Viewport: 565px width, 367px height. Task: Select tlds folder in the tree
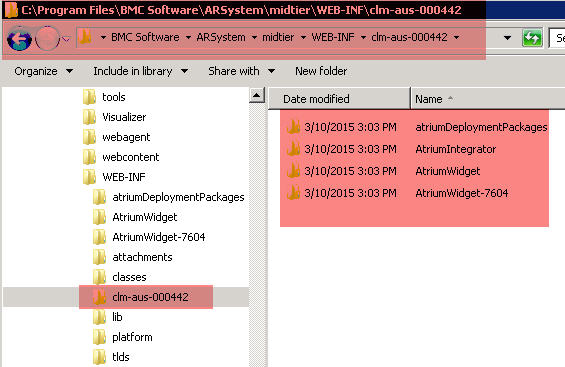(x=120, y=357)
